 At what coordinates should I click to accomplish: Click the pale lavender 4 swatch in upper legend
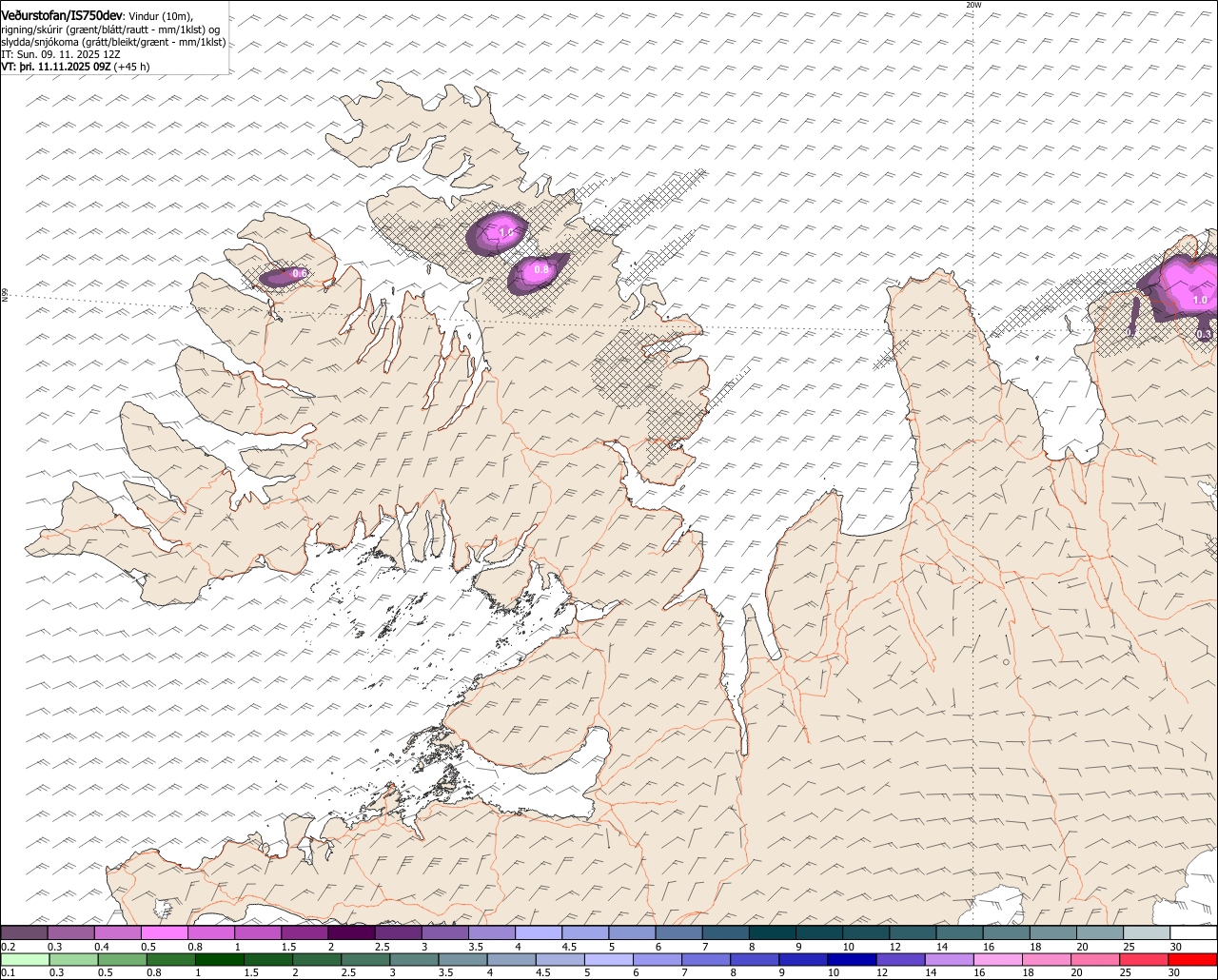(x=539, y=932)
